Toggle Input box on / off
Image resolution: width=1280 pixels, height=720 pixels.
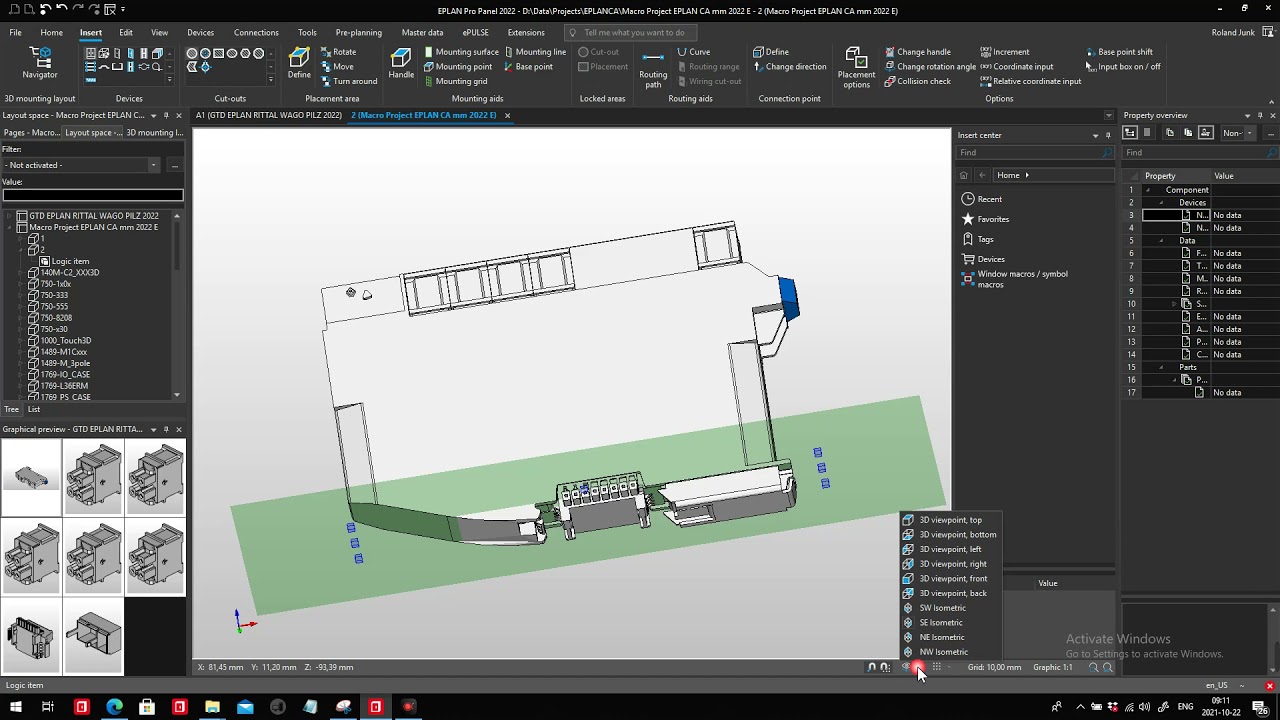click(x=1123, y=67)
